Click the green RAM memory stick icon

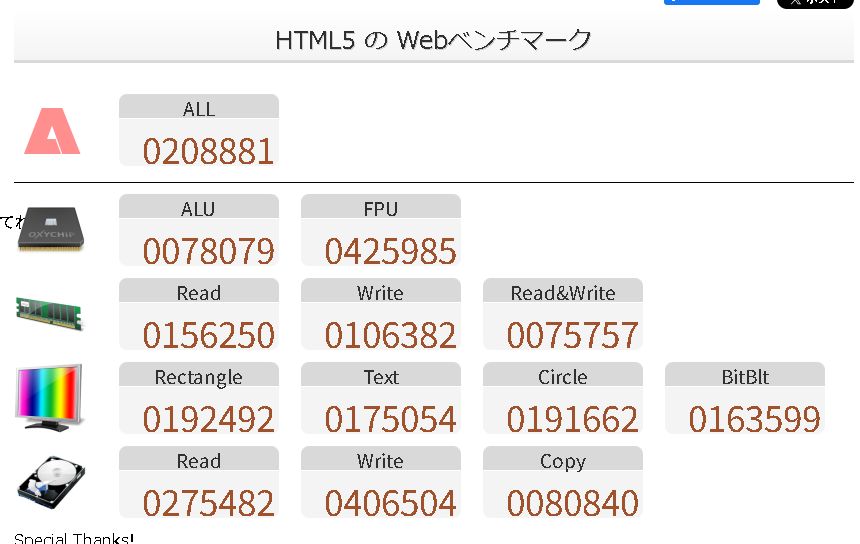(x=50, y=311)
